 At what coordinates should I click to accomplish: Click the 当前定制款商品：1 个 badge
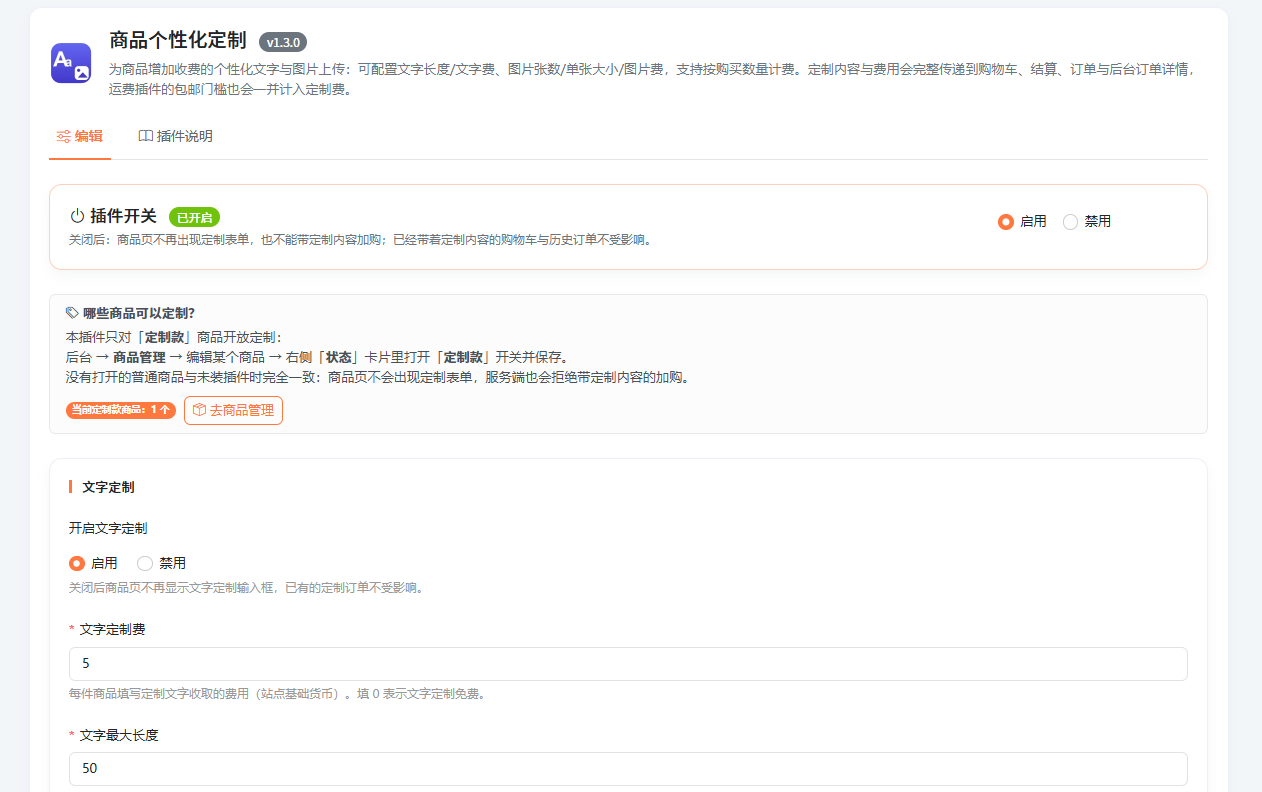tap(121, 410)
